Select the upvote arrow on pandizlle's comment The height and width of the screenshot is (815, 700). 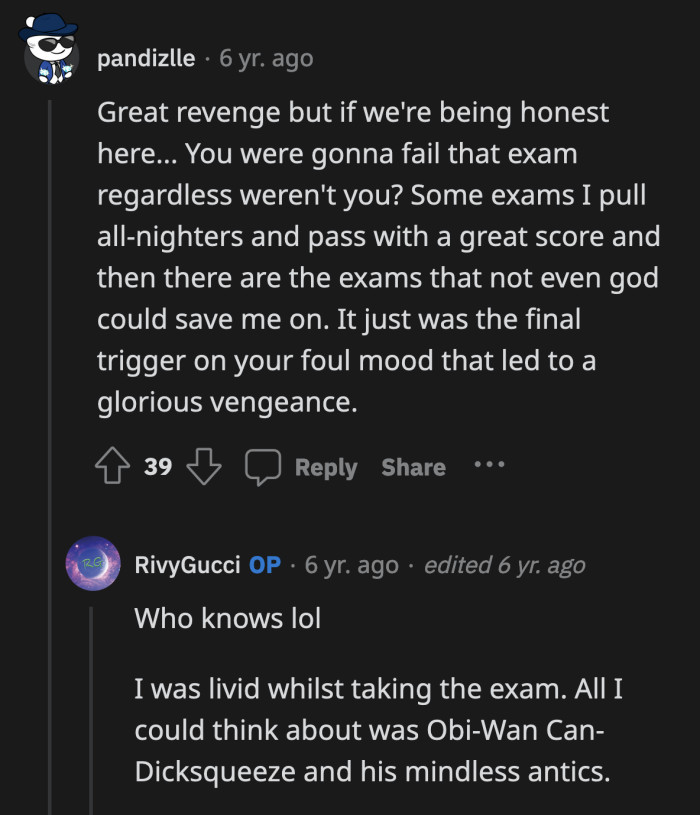[x=110, y=466]
